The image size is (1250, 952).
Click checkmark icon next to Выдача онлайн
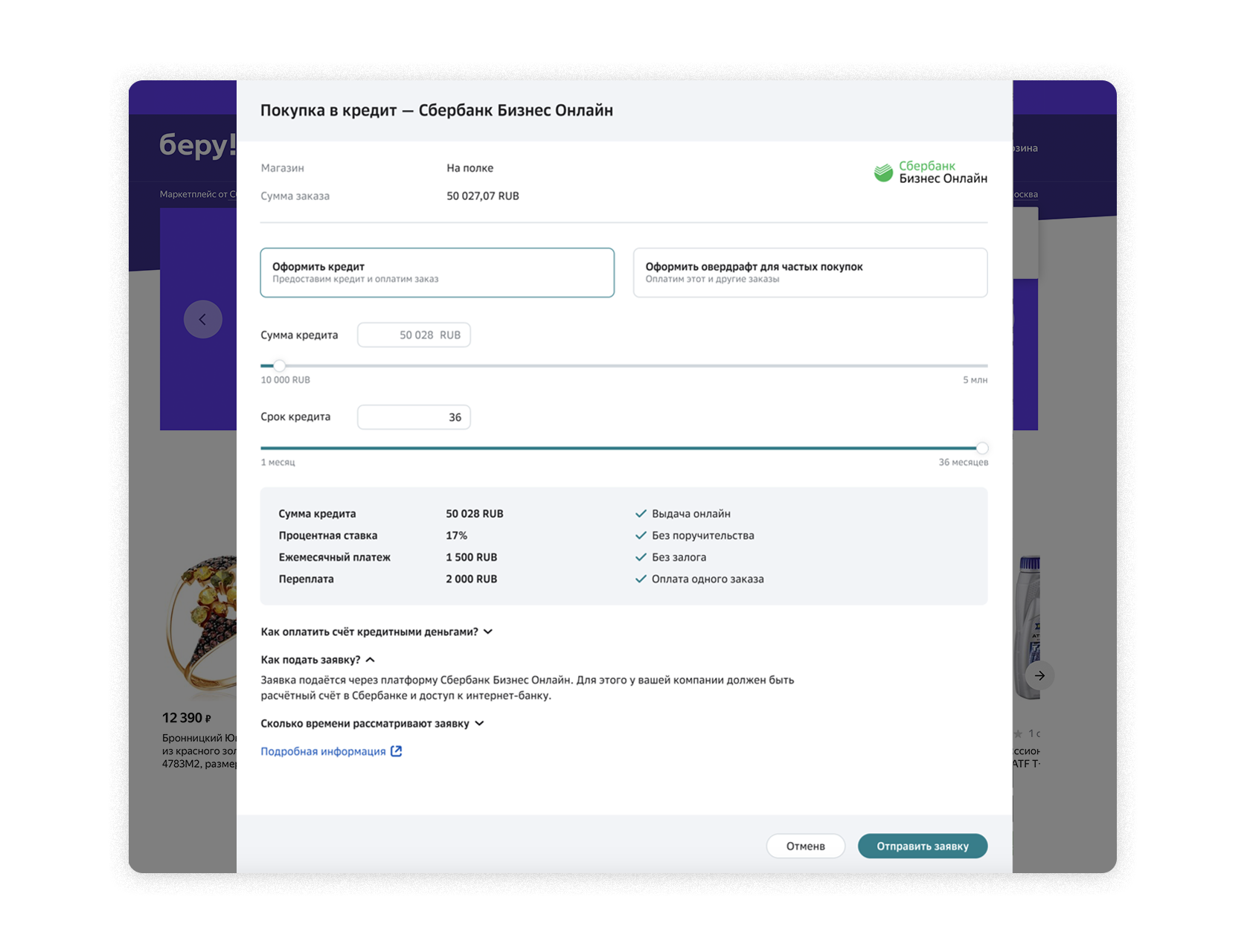coord(641,514)
